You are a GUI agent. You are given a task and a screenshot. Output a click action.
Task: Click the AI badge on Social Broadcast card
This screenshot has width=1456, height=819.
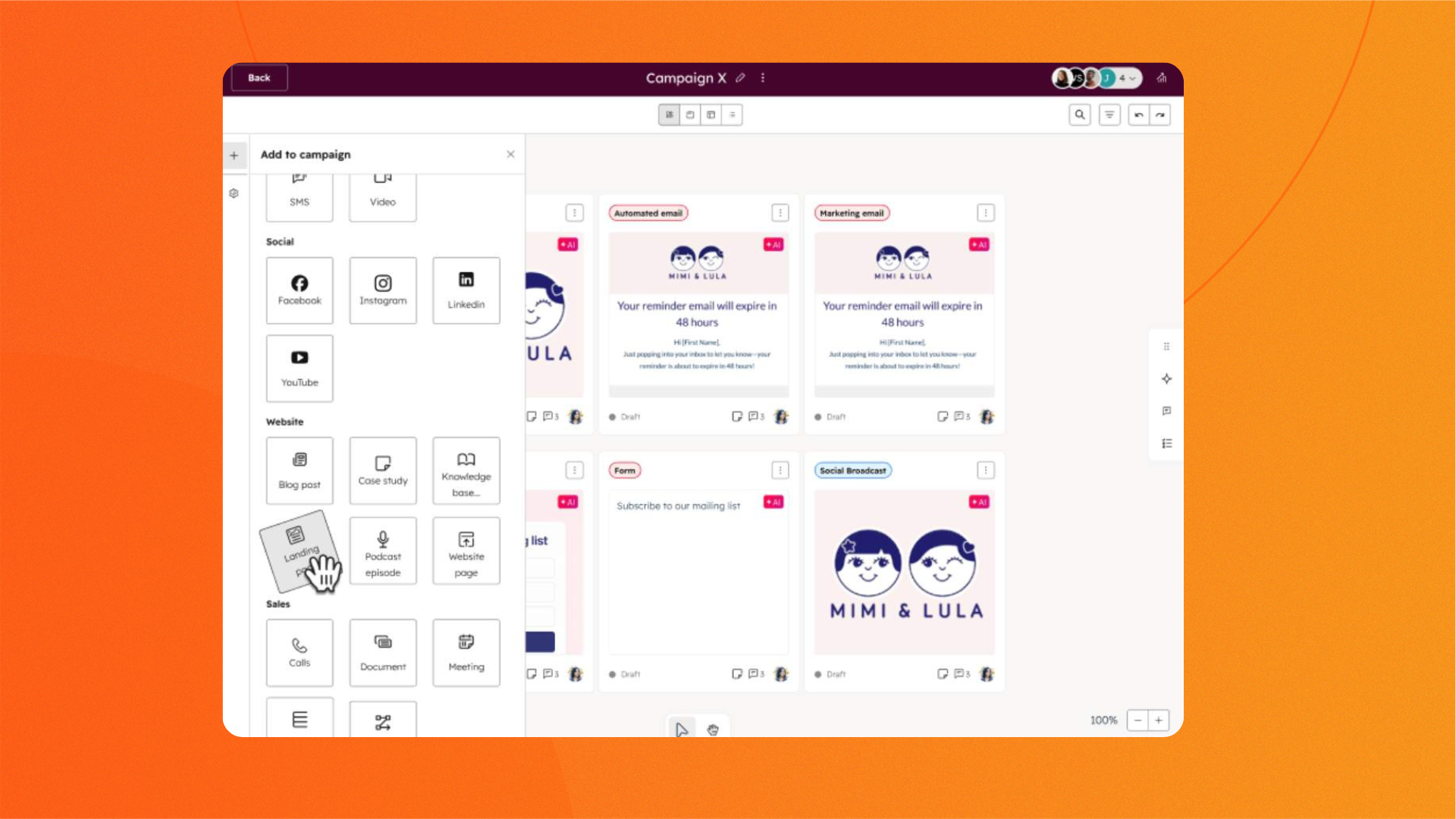pyautogui.click(x=979, y=502)
